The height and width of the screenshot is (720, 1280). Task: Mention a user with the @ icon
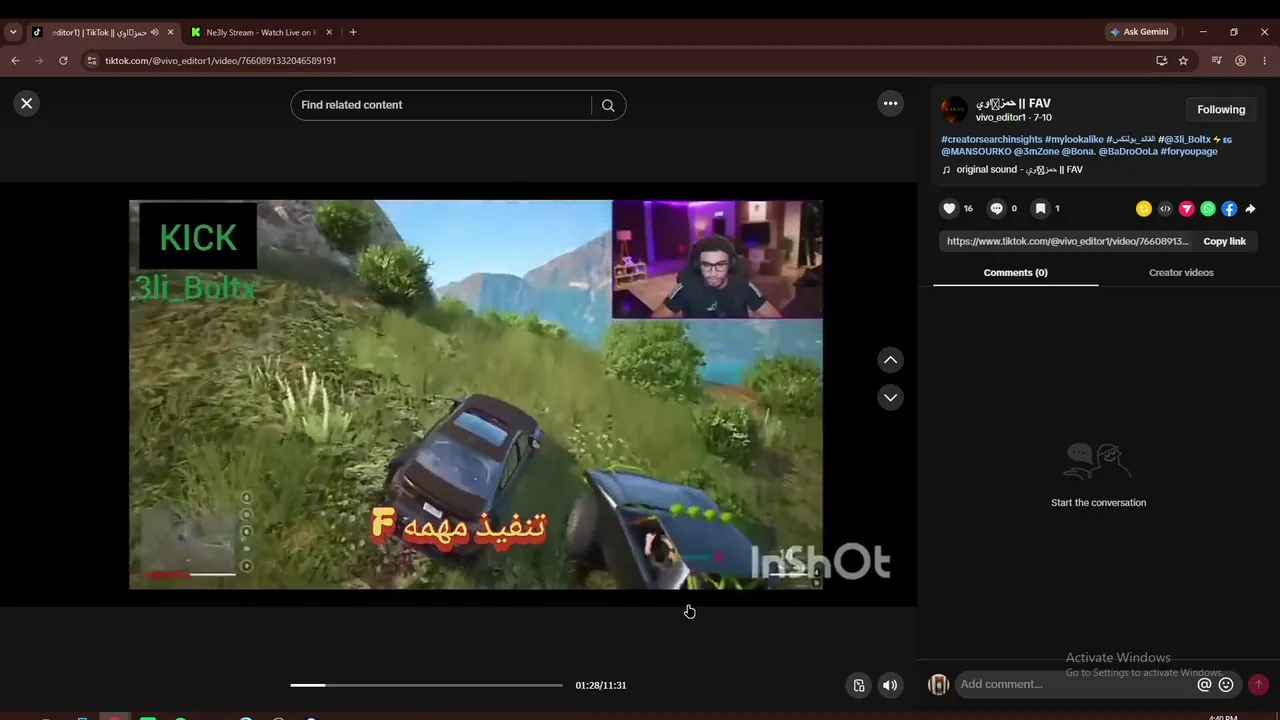tap(1205, 685)
